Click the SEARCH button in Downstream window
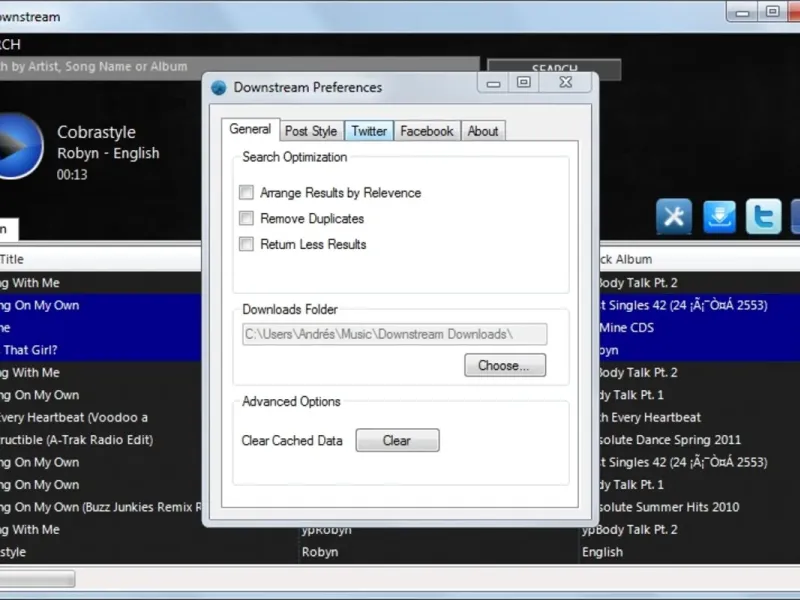 coord(554,69)
